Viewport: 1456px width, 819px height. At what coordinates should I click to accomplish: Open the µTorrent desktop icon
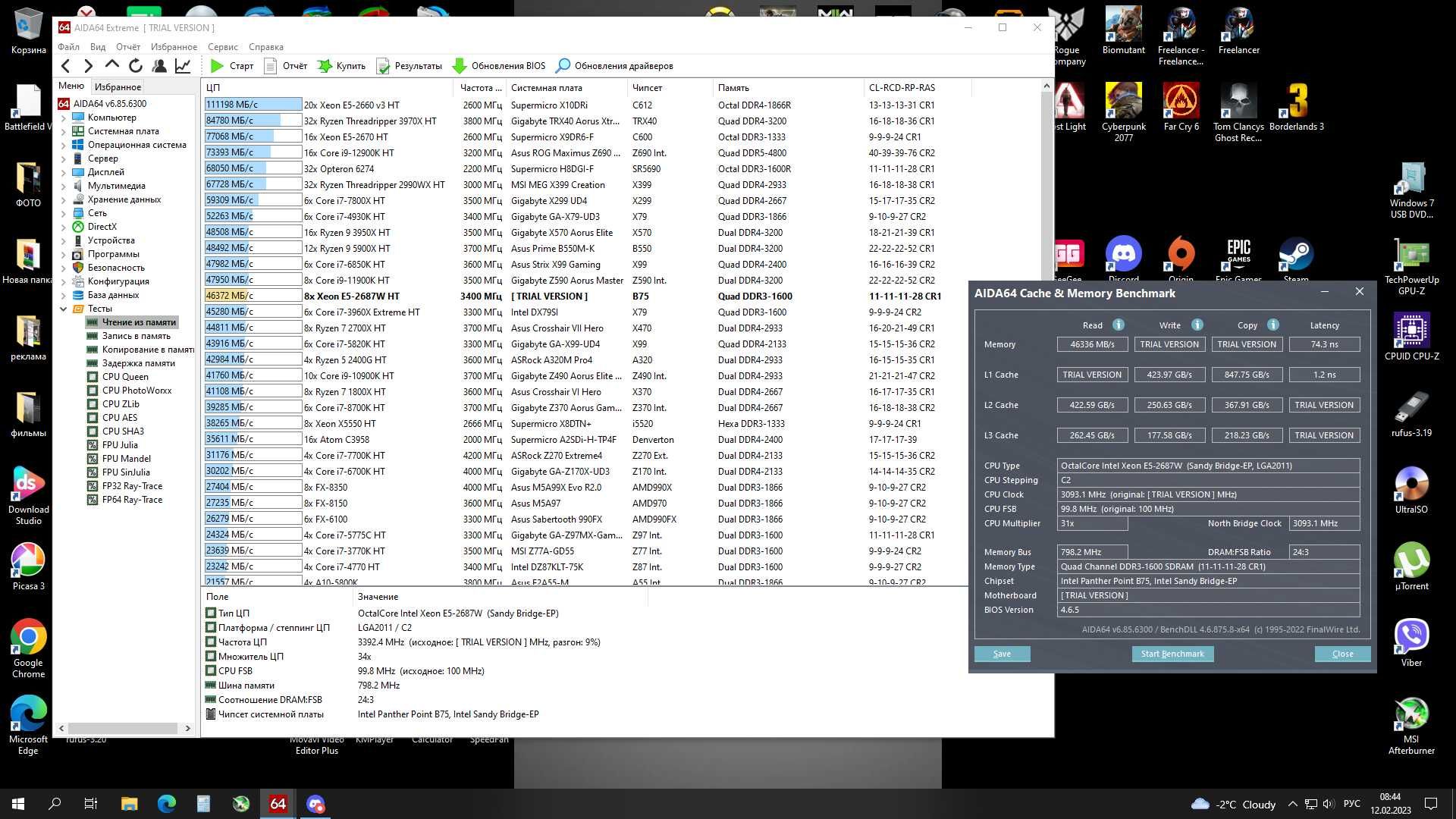(1411, 566)
